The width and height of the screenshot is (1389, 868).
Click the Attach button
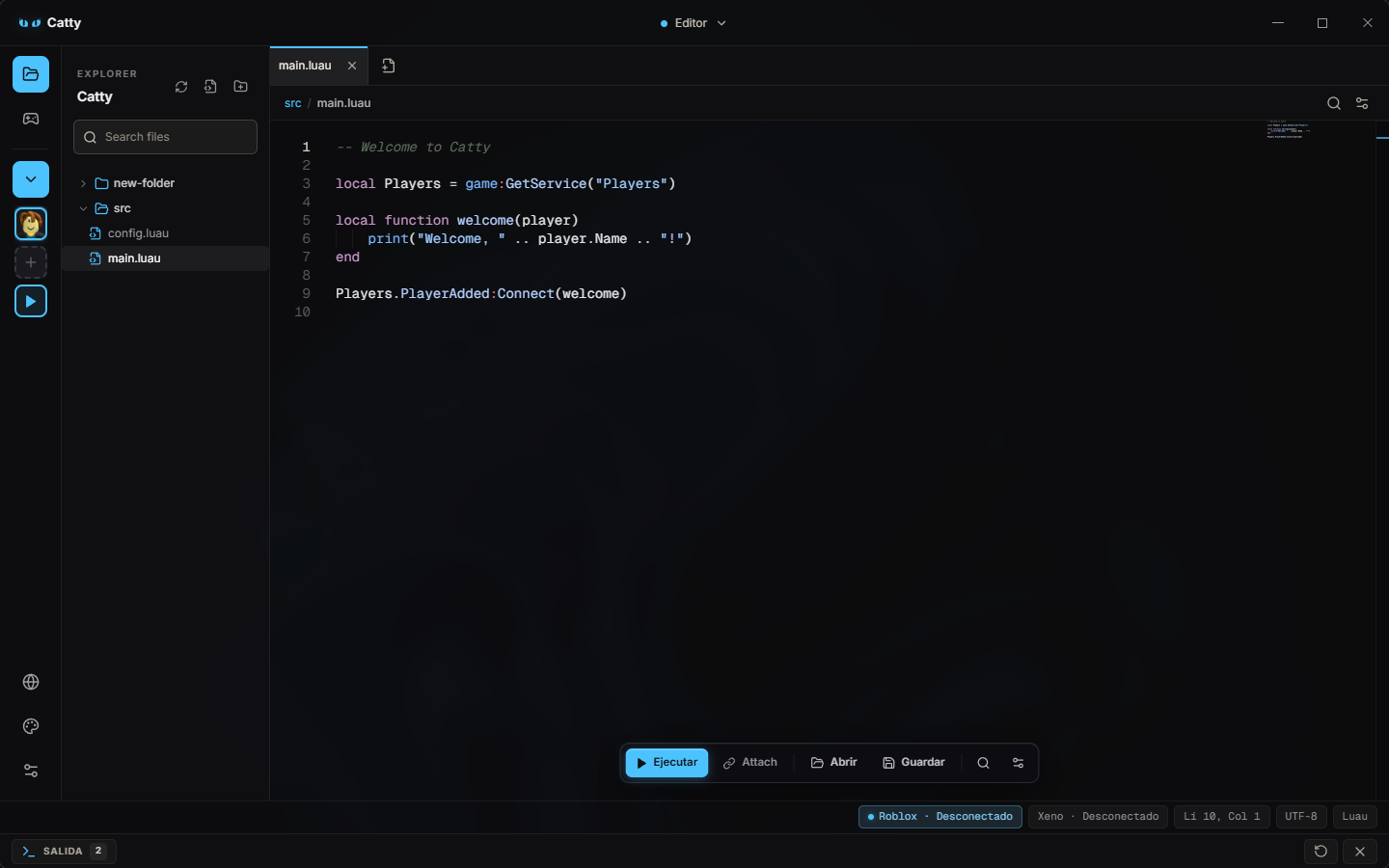[750, 763]
